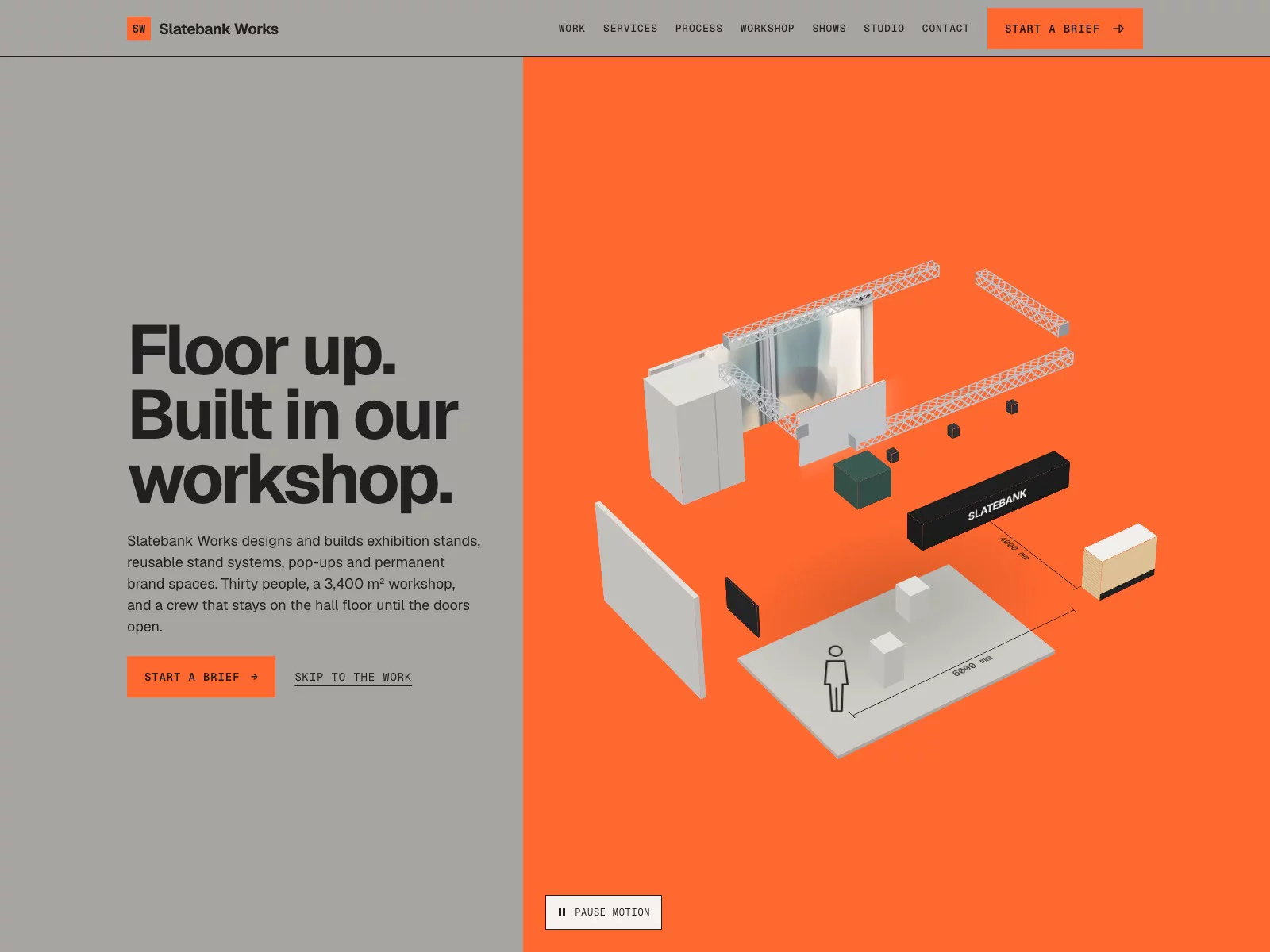Click the 6000 mm dimension label
Viewport: 1270px width, 952px height.
[972, 666]
